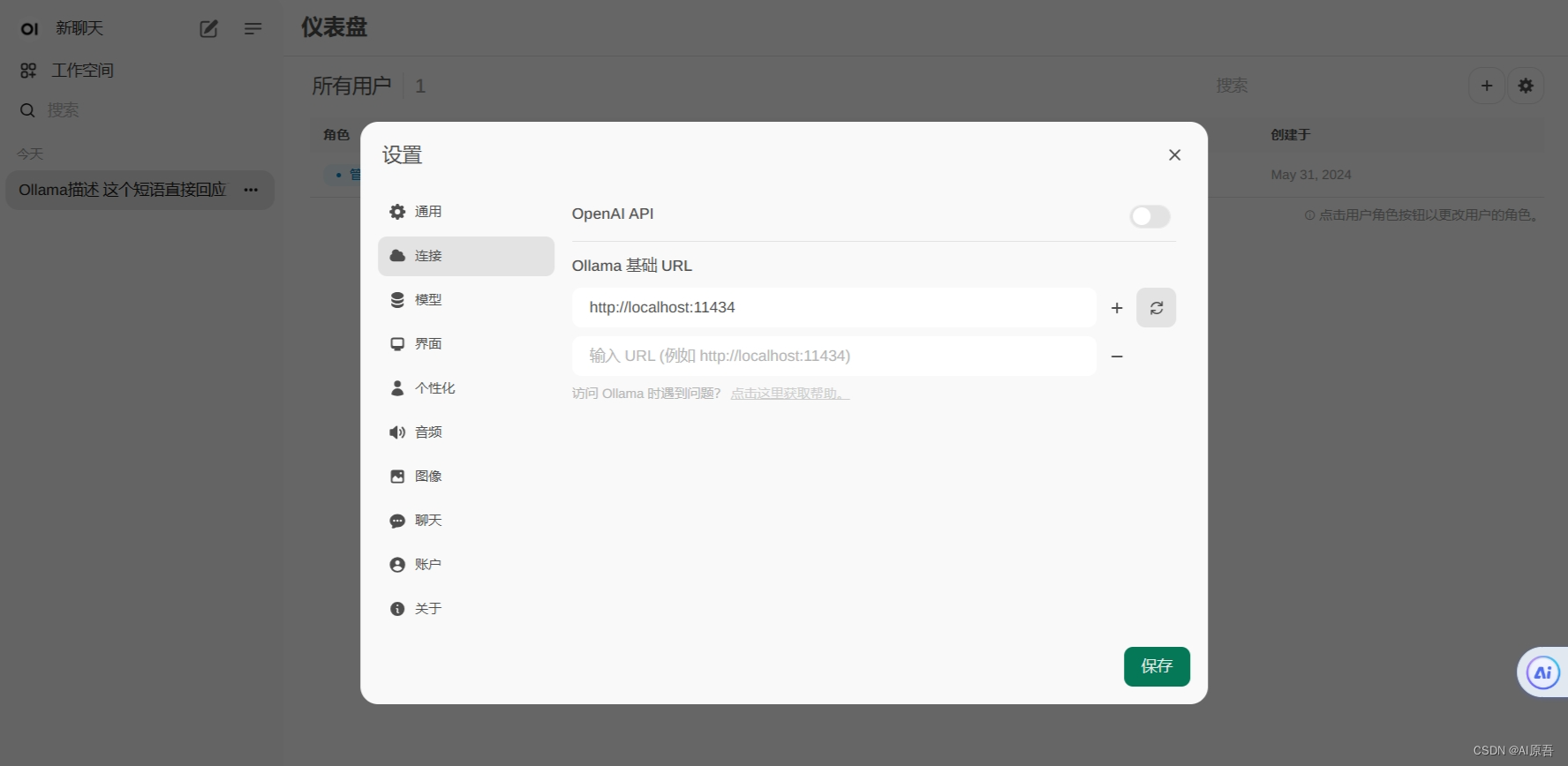Click the 仪表盘 dashboard title
Image resolution: width=1568 pixels, height=766 pixels.
334,27
